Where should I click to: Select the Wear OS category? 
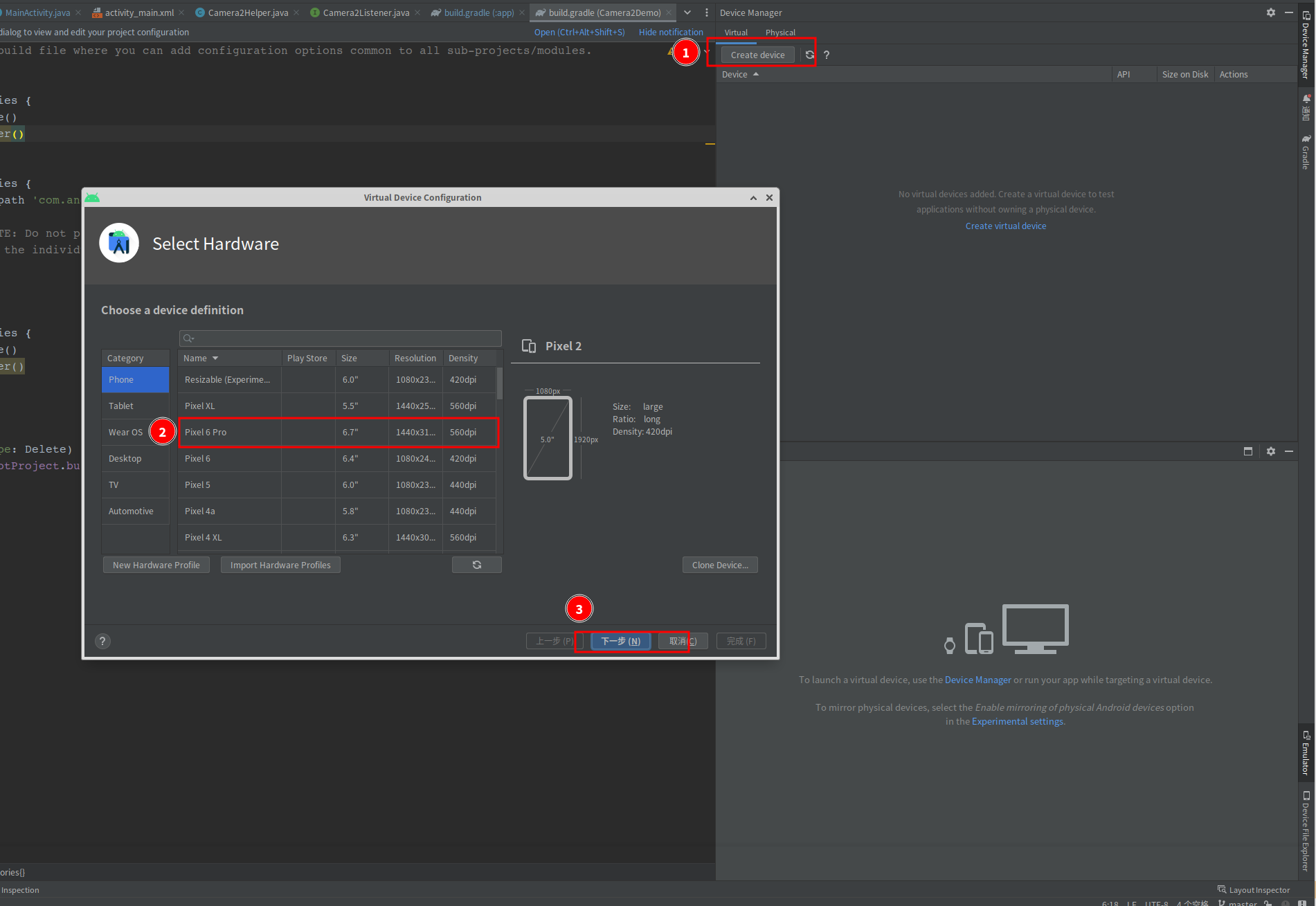(x=136, y=433)
